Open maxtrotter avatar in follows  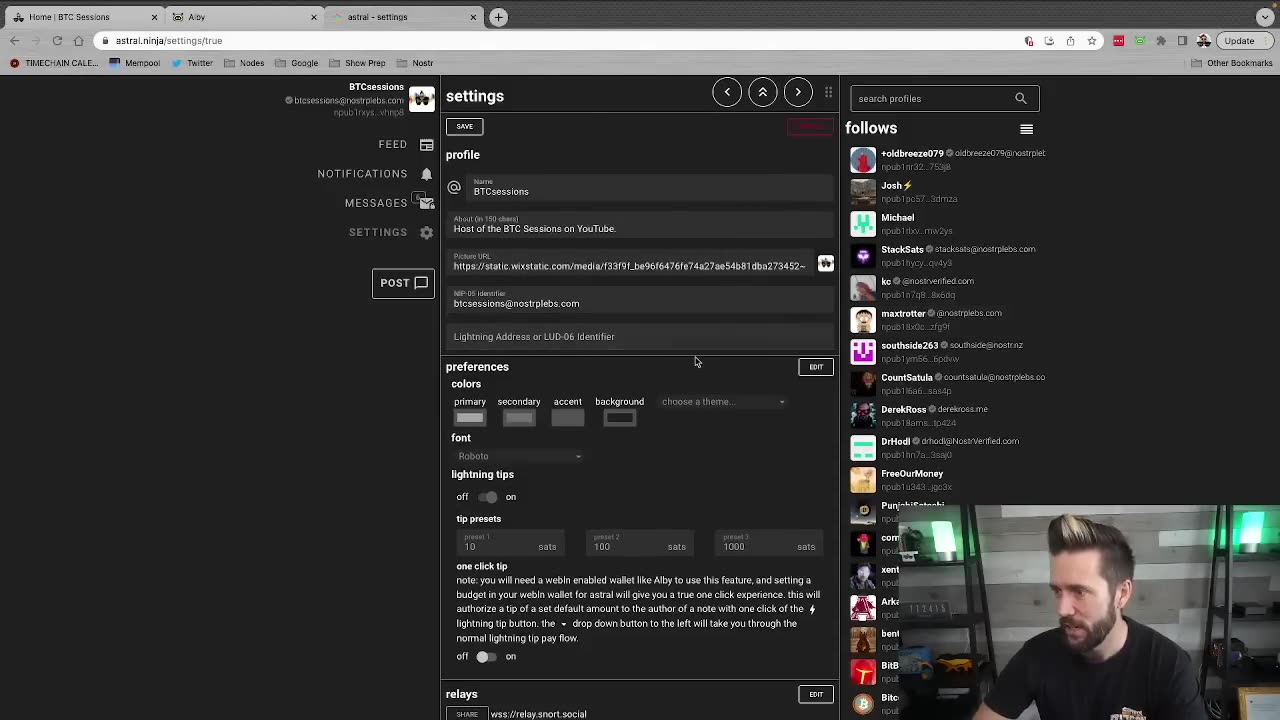point(862,320)
